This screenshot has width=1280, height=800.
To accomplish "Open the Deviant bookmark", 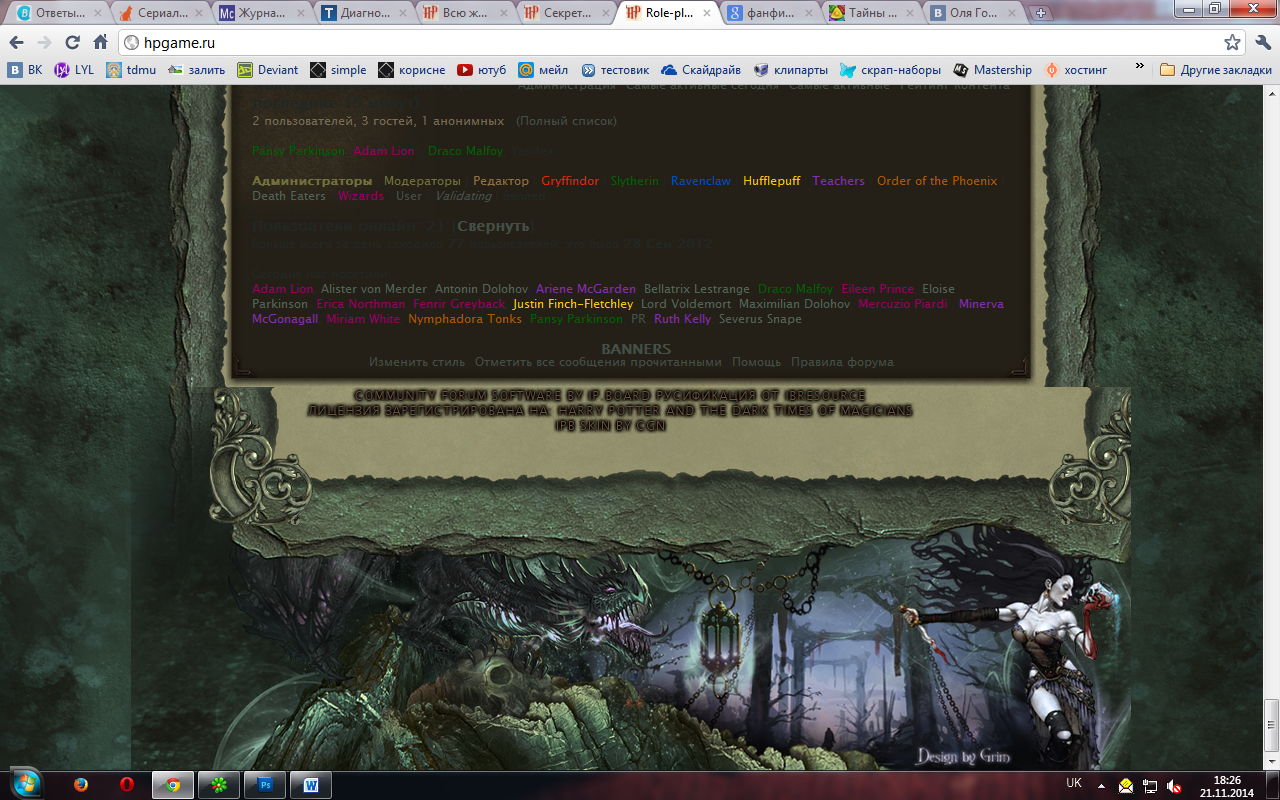I will (x=268, y=70).
